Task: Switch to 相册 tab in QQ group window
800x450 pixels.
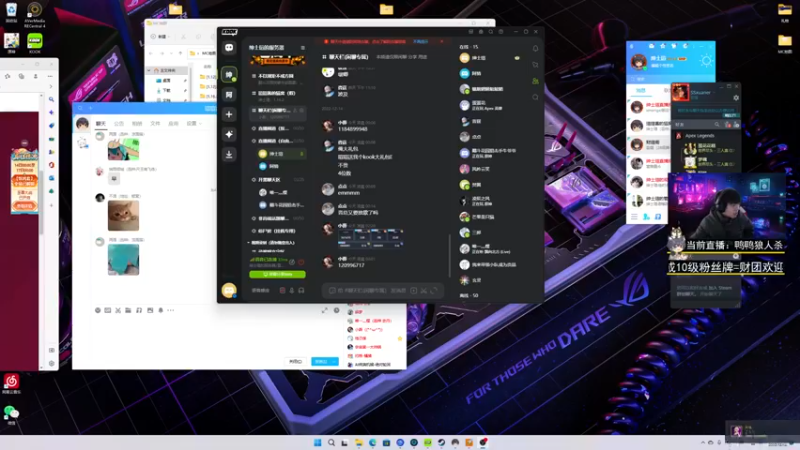Action: click(x=137, y=123)
